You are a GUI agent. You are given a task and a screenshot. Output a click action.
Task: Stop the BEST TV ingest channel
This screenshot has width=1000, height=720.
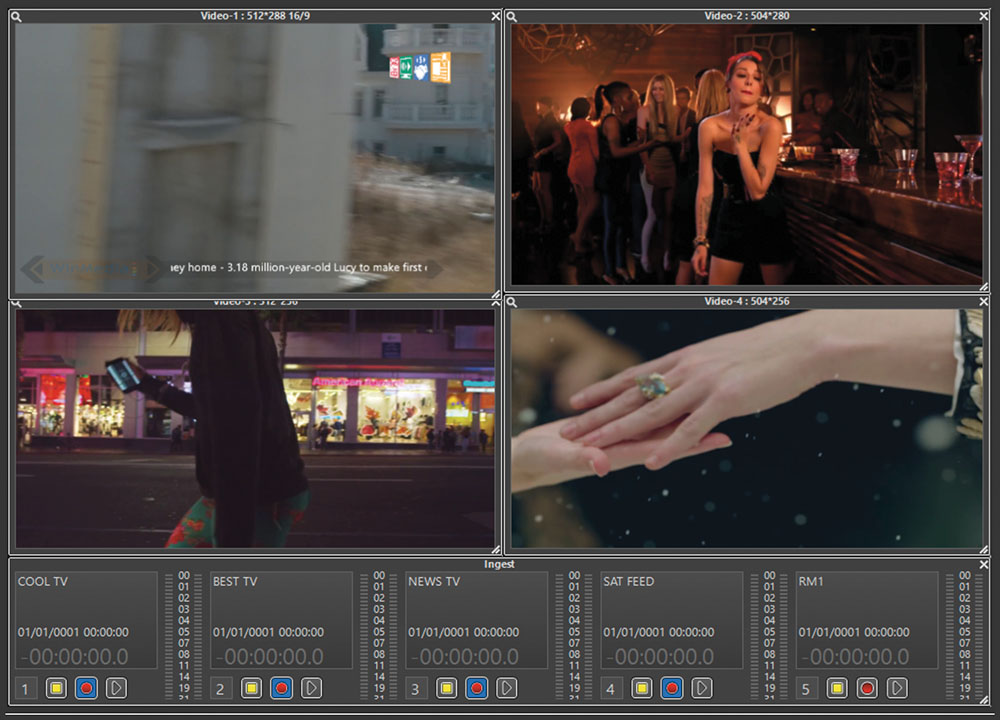(x=251, y=688)
